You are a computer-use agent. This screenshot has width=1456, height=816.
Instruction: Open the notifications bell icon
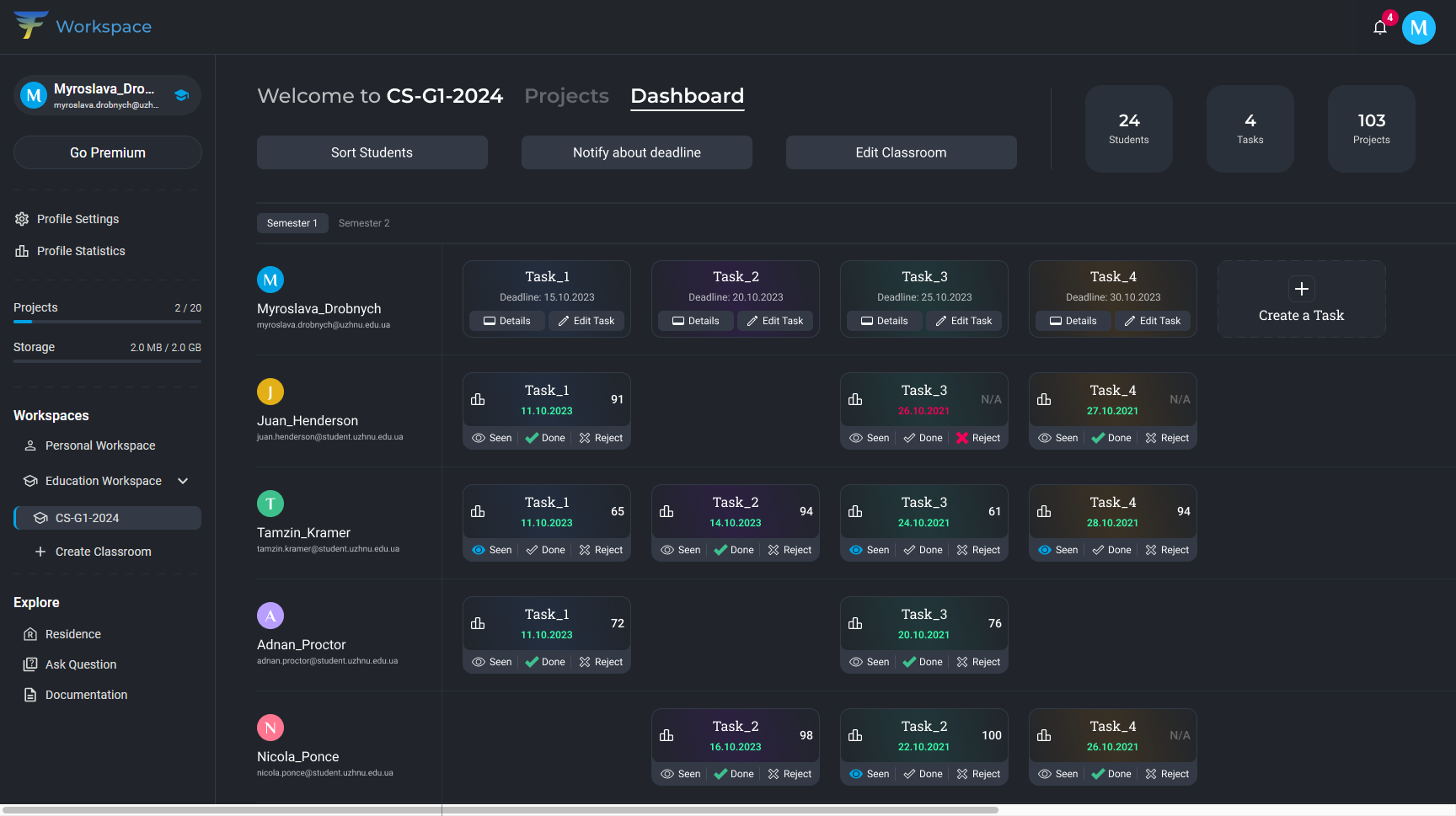(x=1379, y=28)
